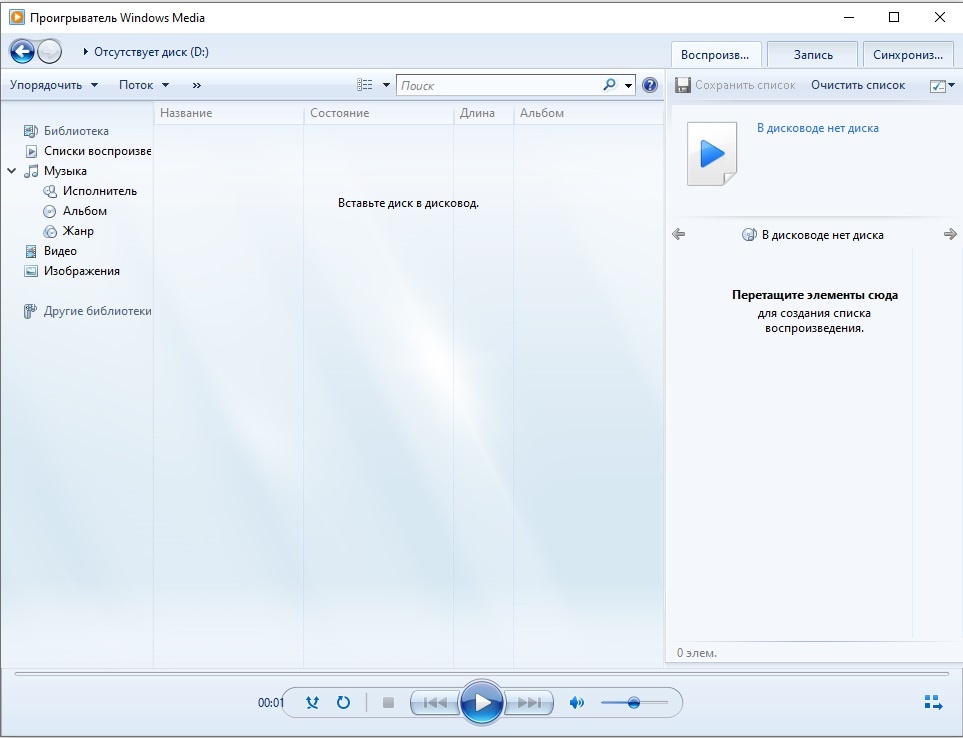
Task: Open the Поток dropdown menu
Action: (144, 85)
